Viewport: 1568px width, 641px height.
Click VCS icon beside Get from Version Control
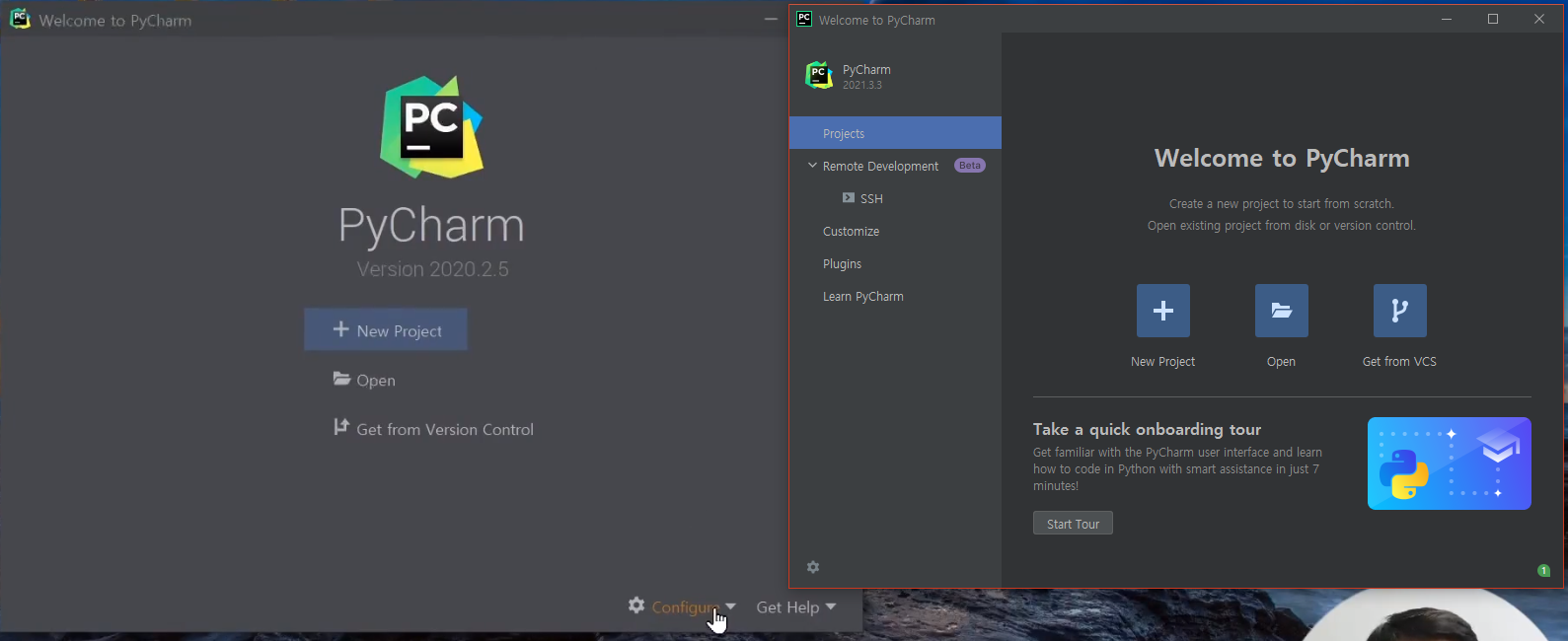pyautogui.click(x=341, y=427)
